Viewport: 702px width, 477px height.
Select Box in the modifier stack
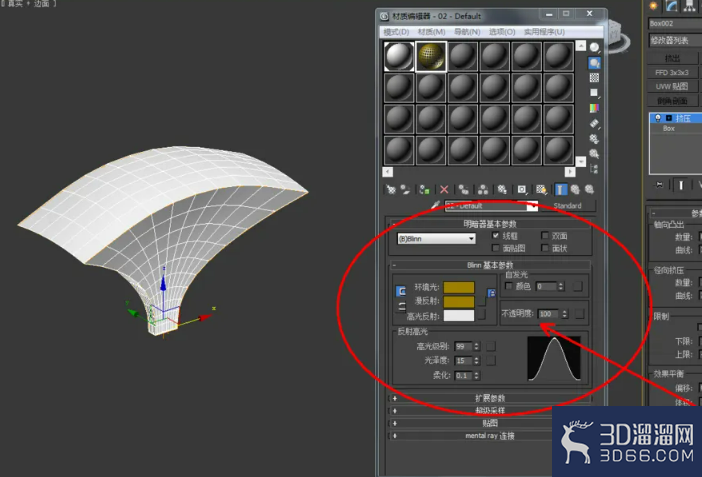click(669, 129)
